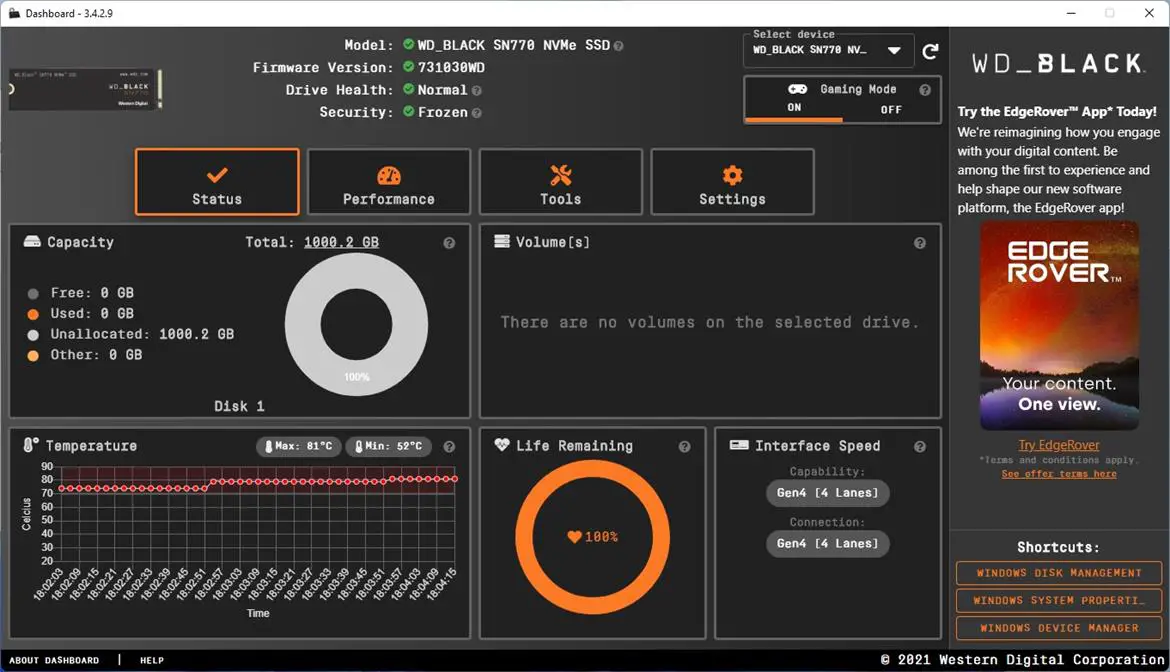Image resolution: width=1170 pixels, height=672 pixels.
Task: Click green check icon beside Firmware Version
Action: [x=408, y=67]
